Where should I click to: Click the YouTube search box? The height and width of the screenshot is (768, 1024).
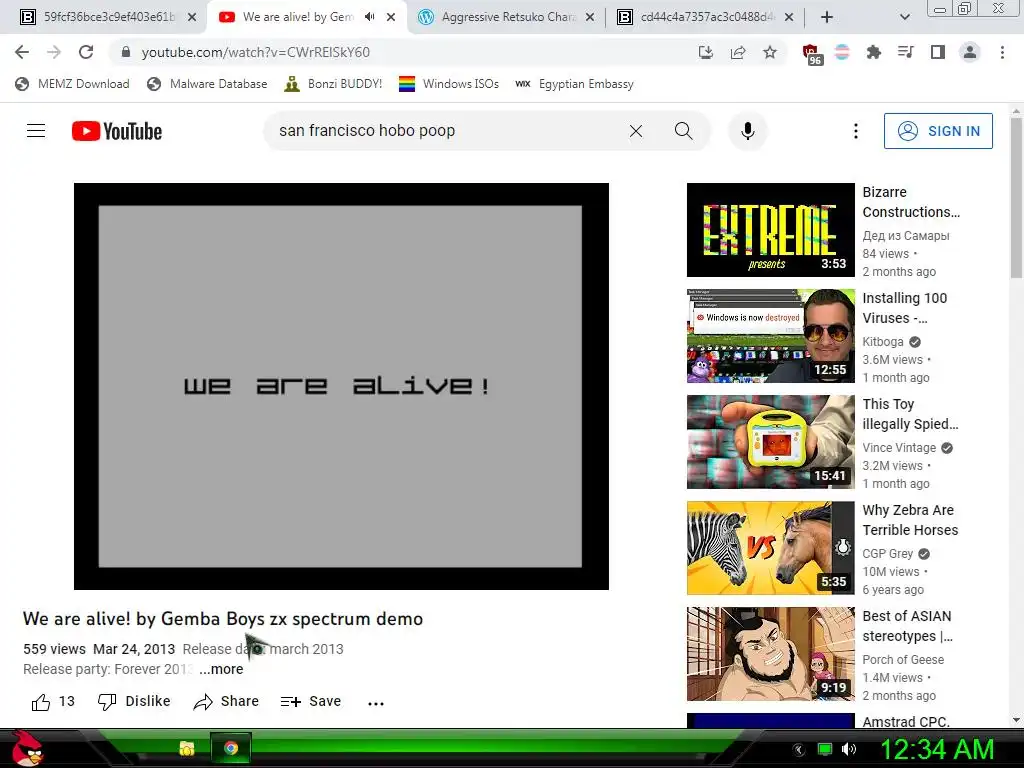444,131
